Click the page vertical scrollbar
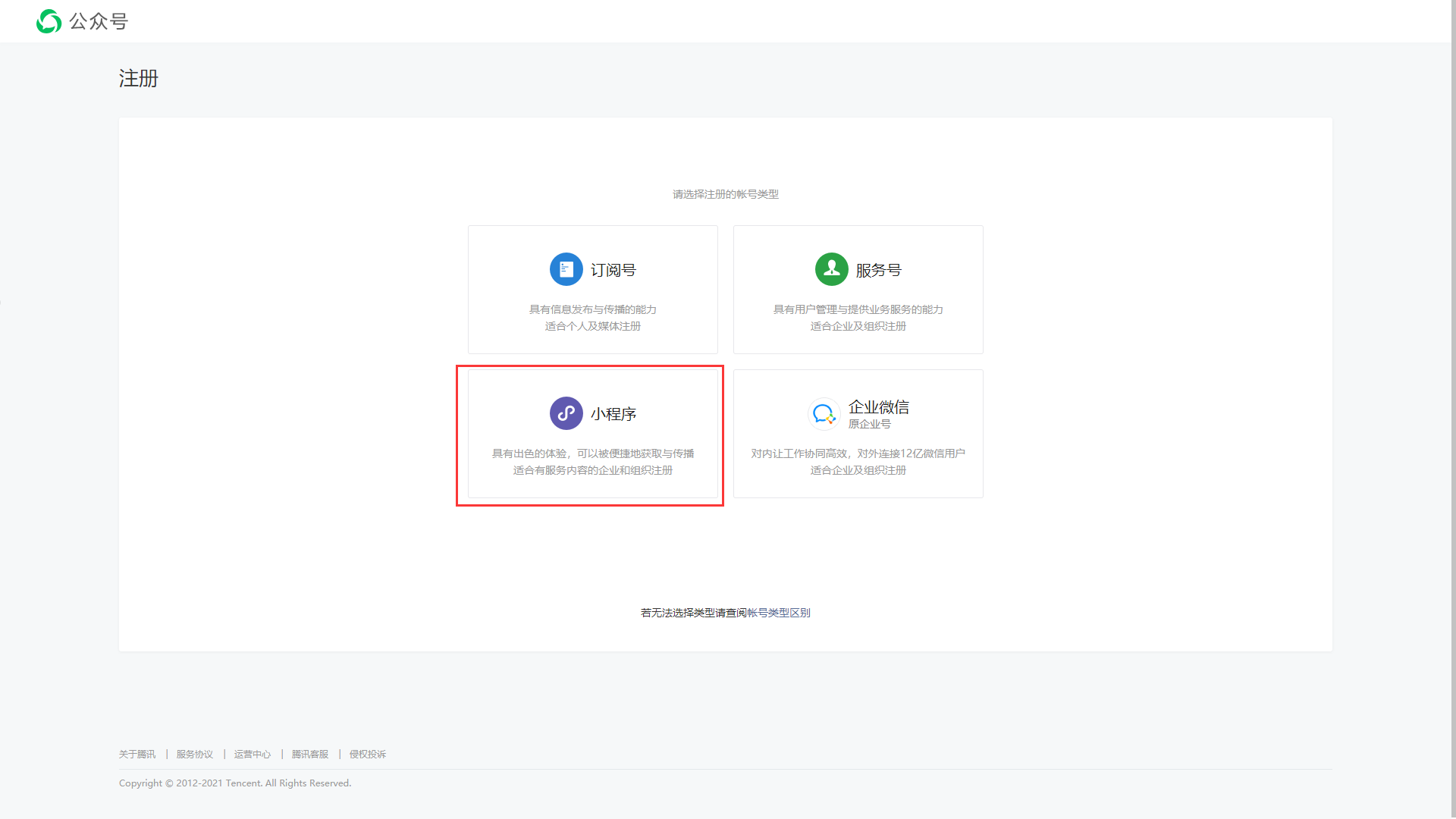Screen dimensions: 1456x819 click(x=1453, y=409)
